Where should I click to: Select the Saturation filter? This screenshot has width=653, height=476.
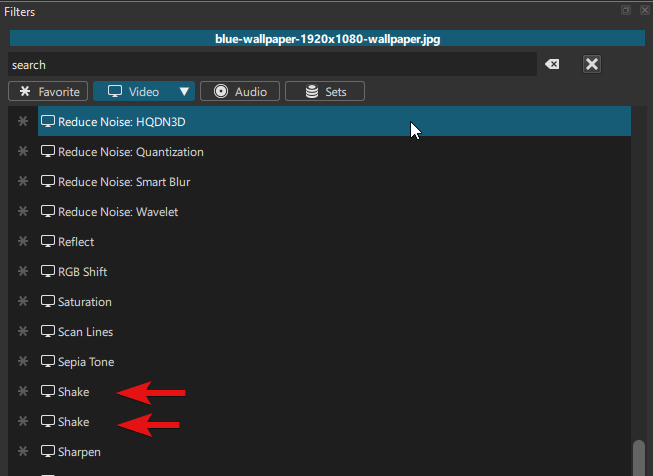point(334,301)
